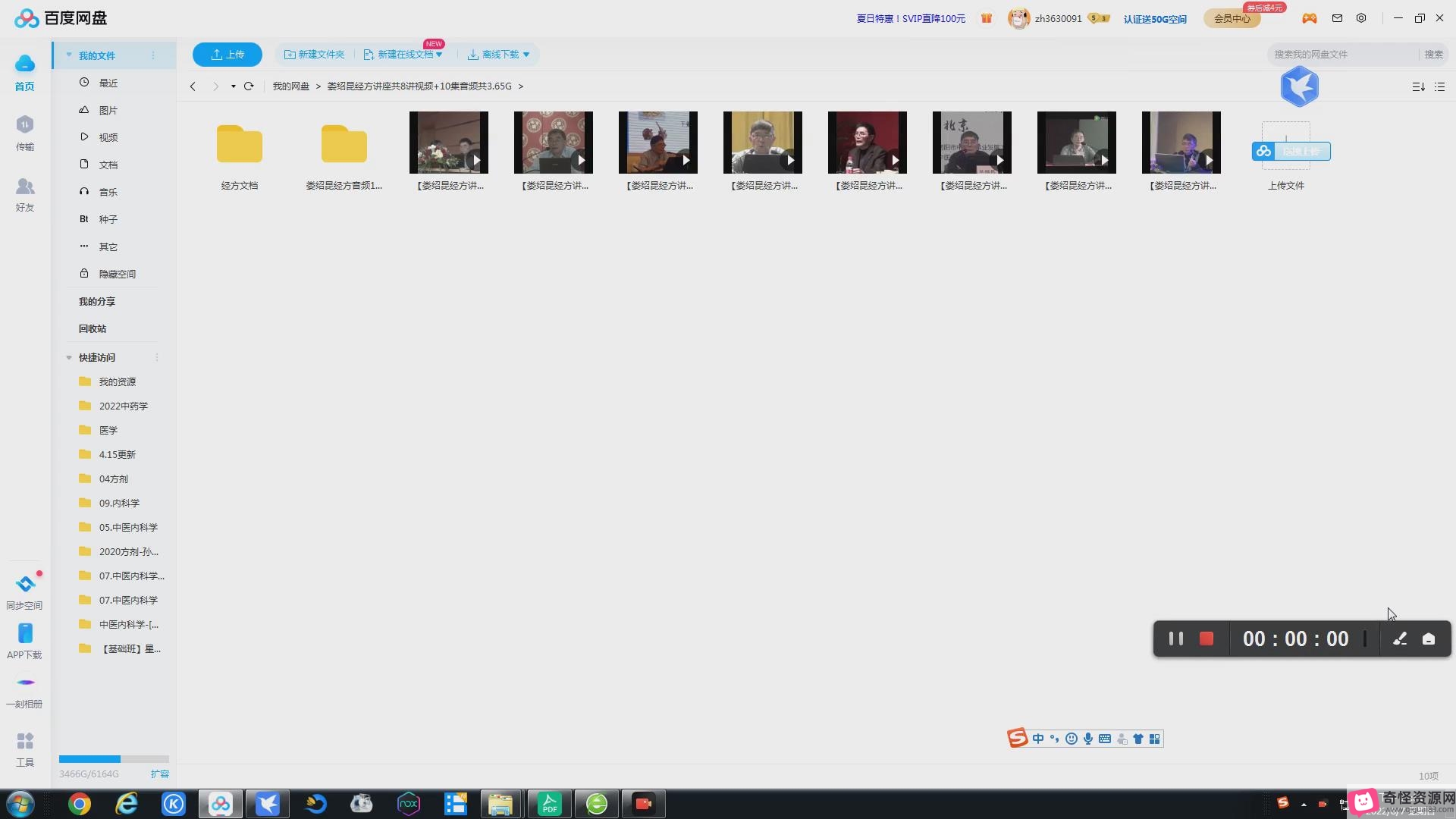
Task: Open the sort order icon
Action: tap(1418, 87)
